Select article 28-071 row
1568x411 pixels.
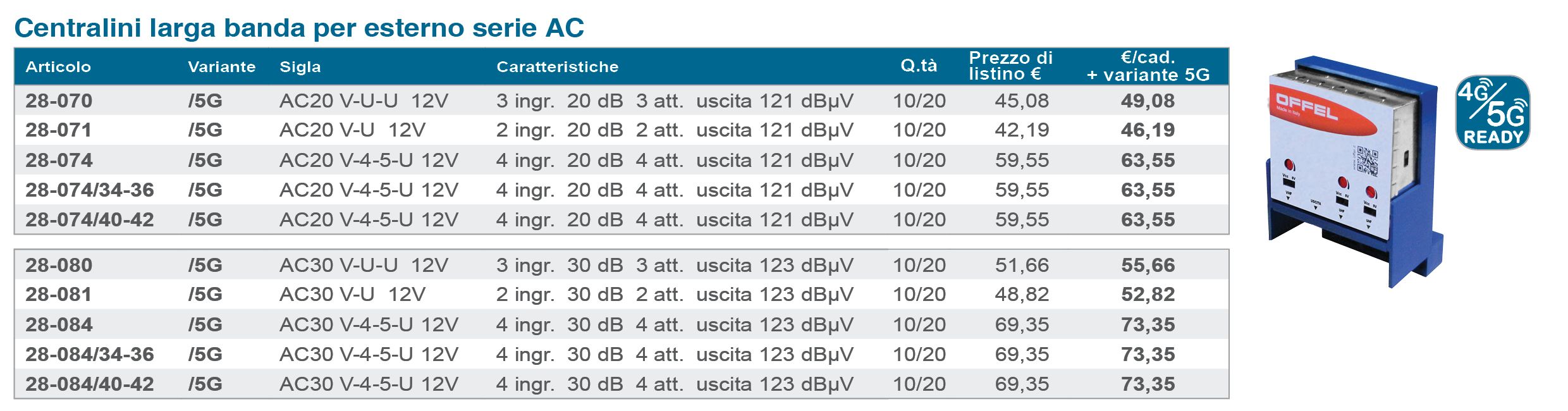(x=621, y=130)
